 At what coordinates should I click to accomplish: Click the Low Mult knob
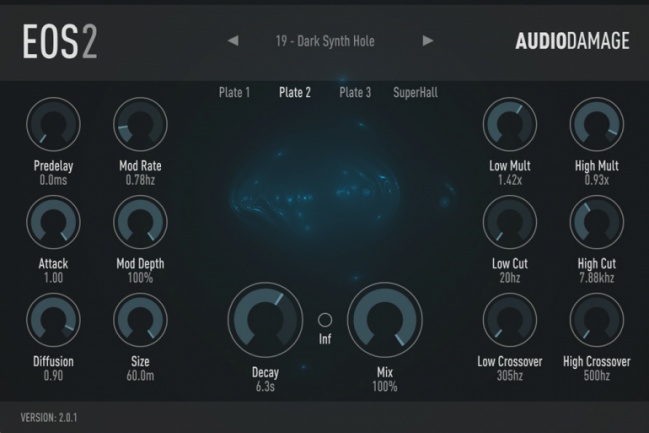tap(510, 124)
